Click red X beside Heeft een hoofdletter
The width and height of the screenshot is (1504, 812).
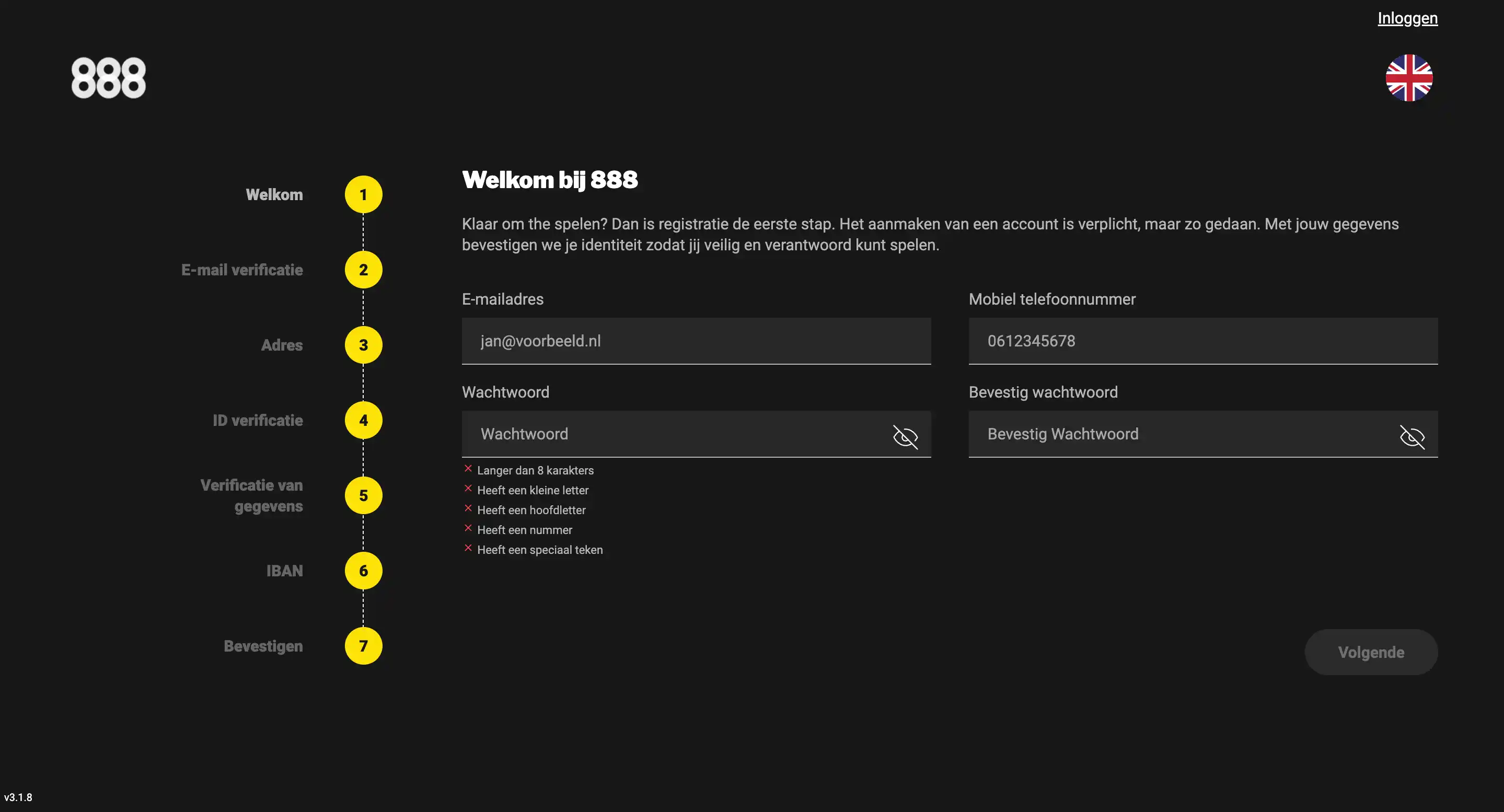(x=468, y=508)
